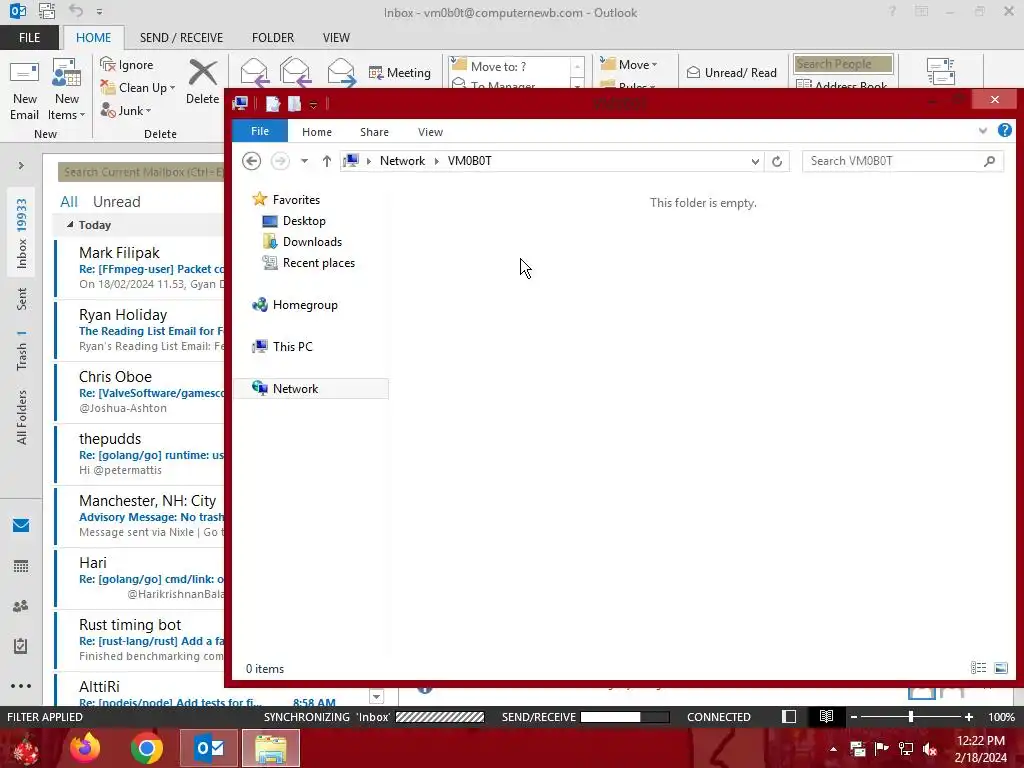This screenshot has width=1024, height=768.
Task: Open Outlook VIEW tab
Action: (x=336, y=38)
